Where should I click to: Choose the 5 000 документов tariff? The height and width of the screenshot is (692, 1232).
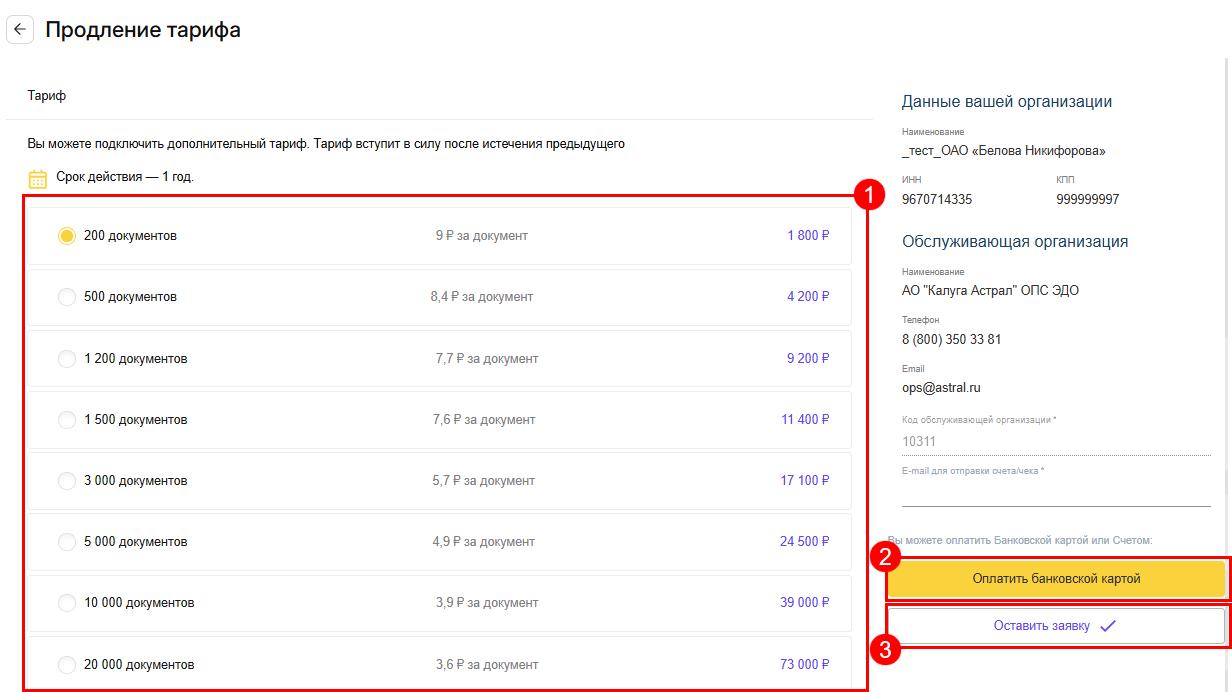67,542
